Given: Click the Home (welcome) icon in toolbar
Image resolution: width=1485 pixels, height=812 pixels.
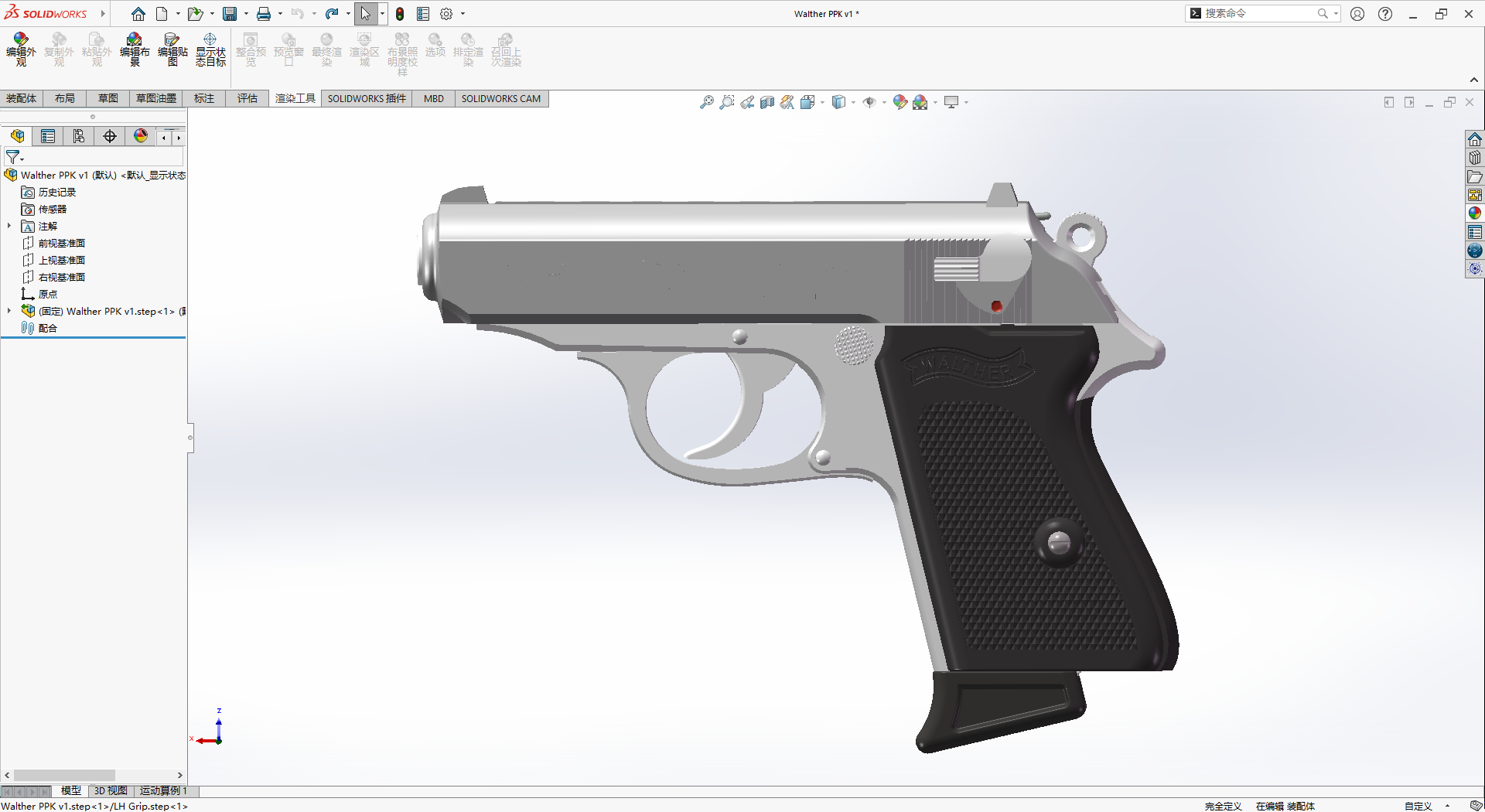Looking at the screenshot, I should (x=138, y=14).
